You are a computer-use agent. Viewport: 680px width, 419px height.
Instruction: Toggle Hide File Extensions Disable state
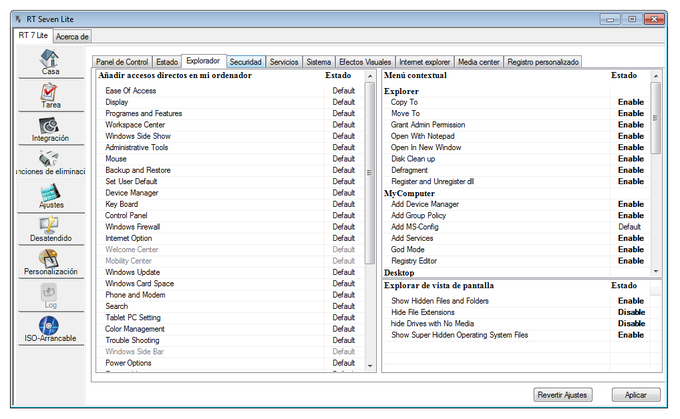click(x=631, y=312)
